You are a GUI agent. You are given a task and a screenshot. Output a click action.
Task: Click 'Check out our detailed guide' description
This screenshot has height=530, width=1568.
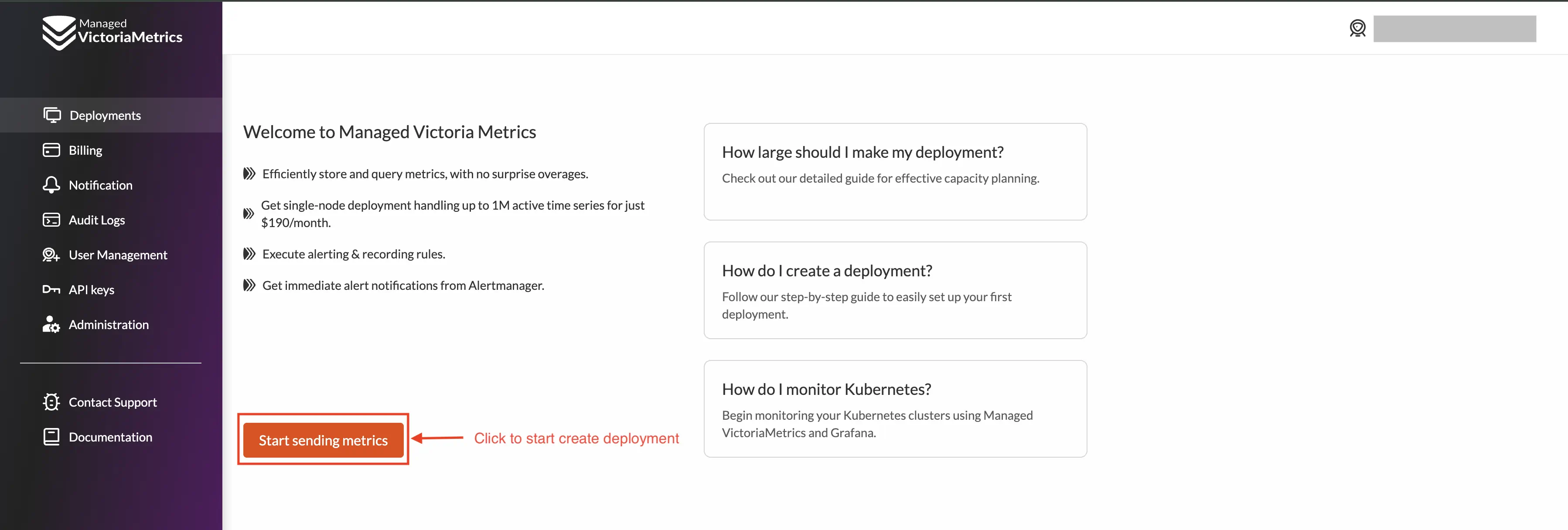coord(880,178)
